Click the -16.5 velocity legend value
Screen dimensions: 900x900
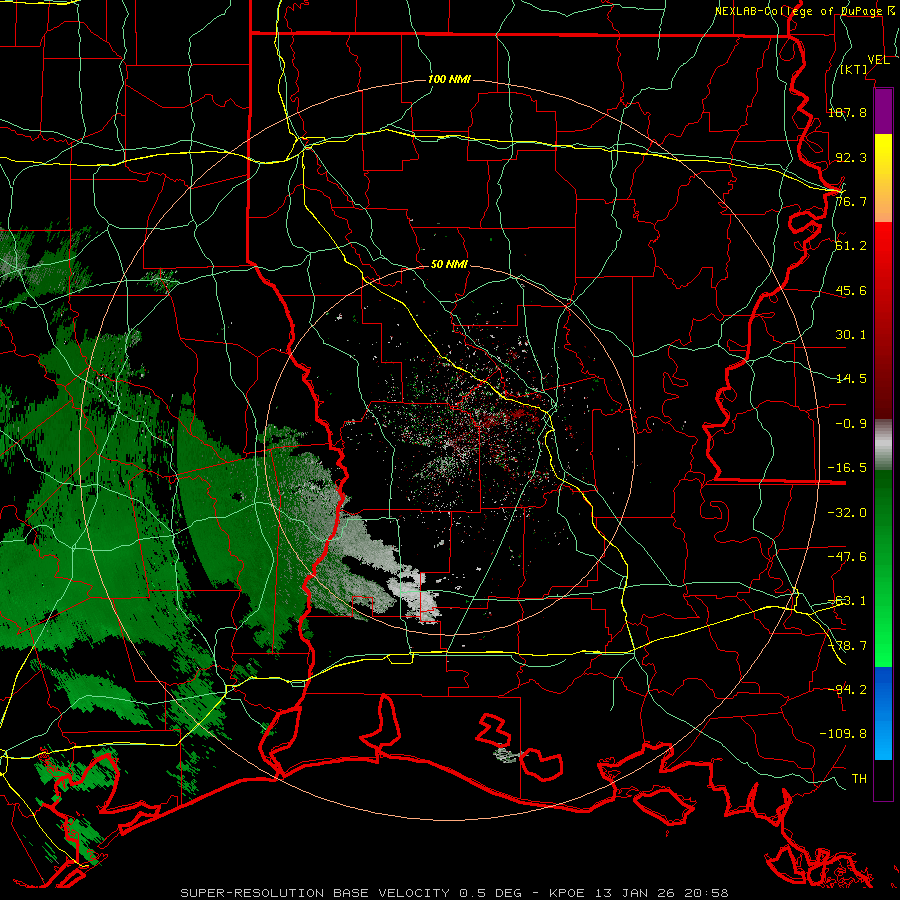pos(847,468)
